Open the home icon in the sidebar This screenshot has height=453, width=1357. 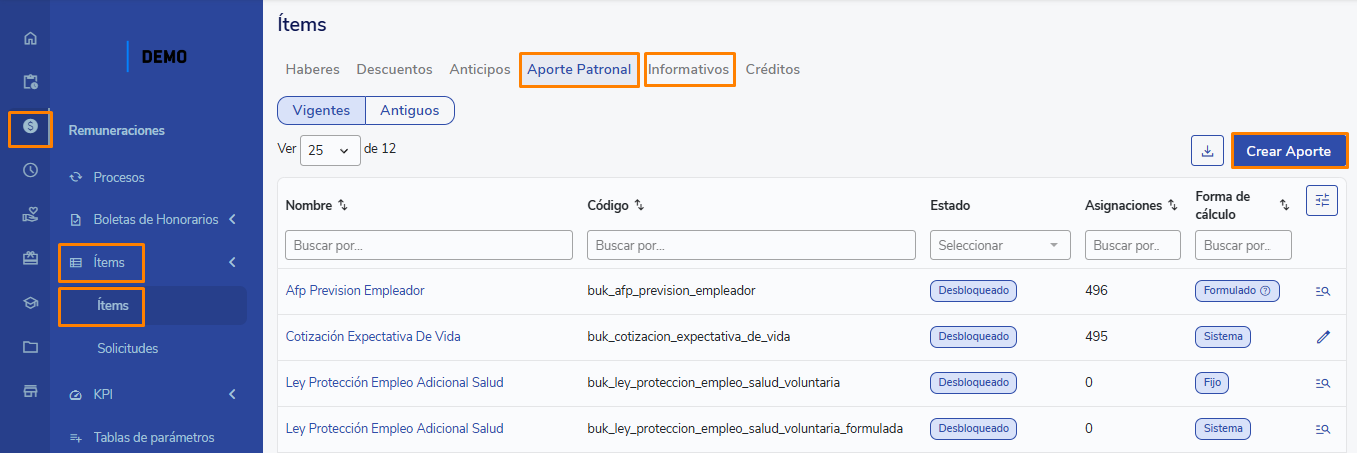30,39
